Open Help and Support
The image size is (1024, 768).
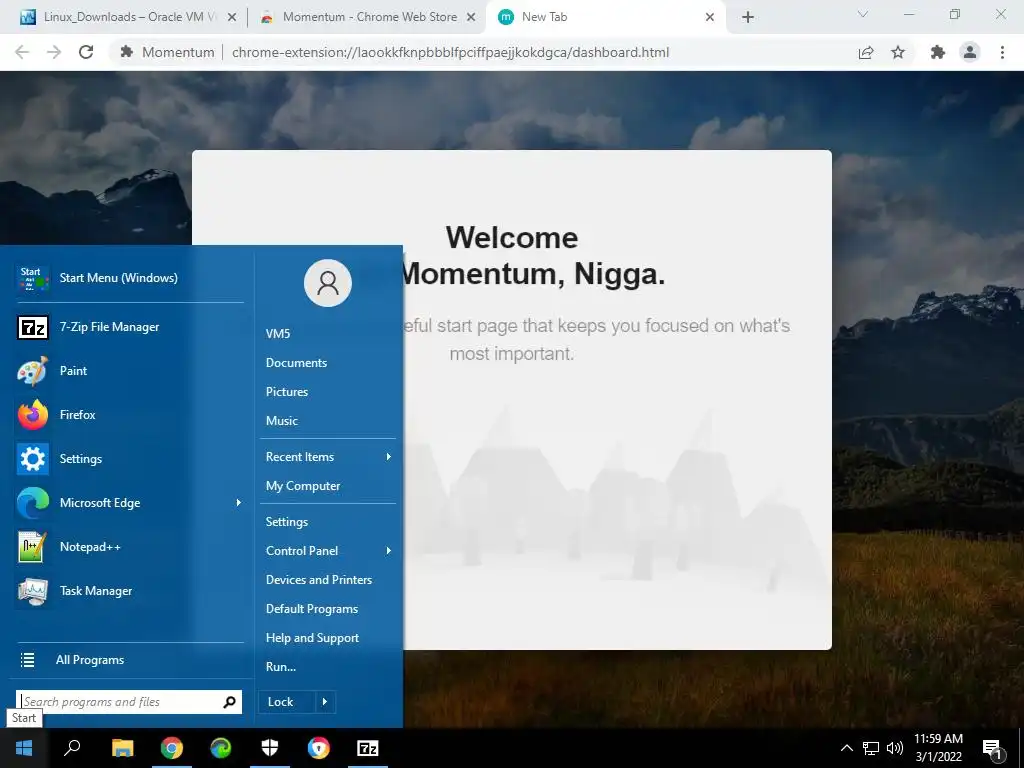click(x=312, y=638)
